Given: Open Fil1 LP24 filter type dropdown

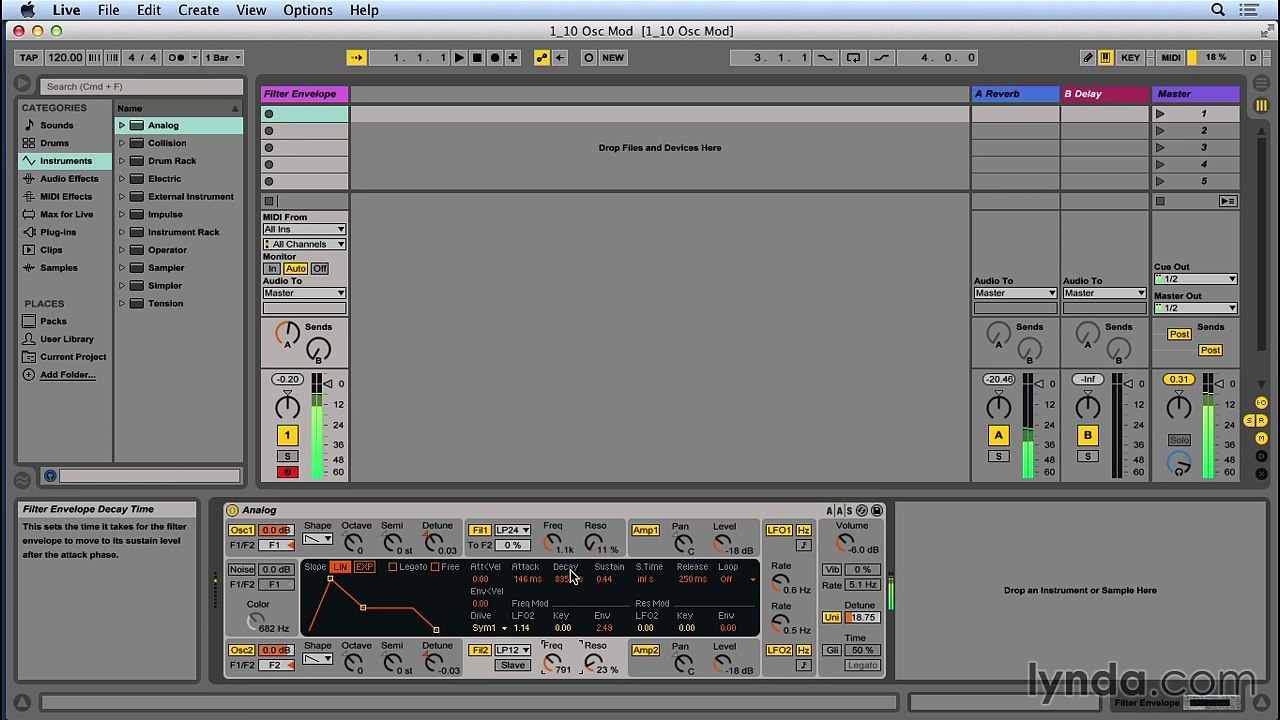Looking at the screenshot, I should pyautogui.click(x=513, y=530).
